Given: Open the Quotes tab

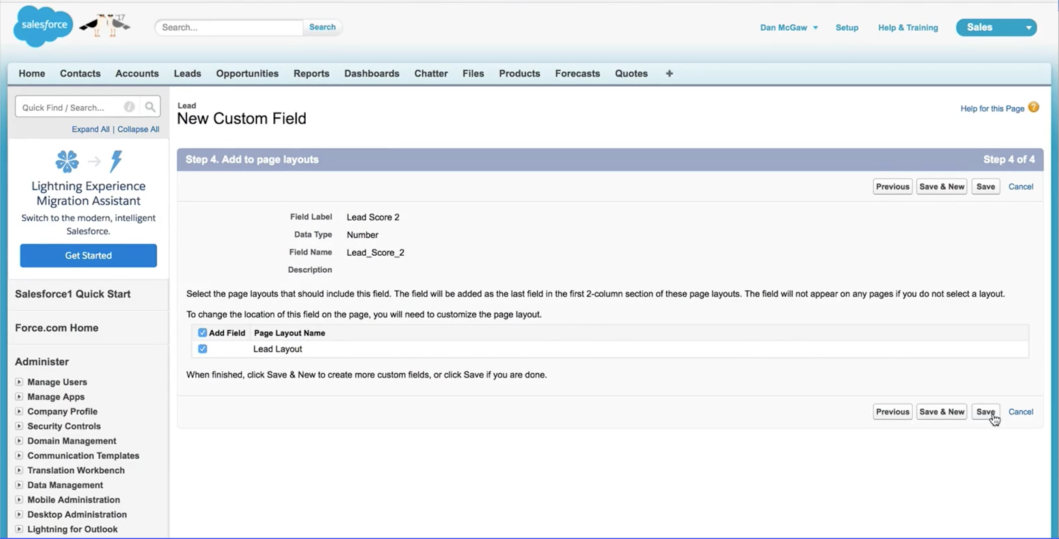Looking at the screenshot, I should [631, 74].
